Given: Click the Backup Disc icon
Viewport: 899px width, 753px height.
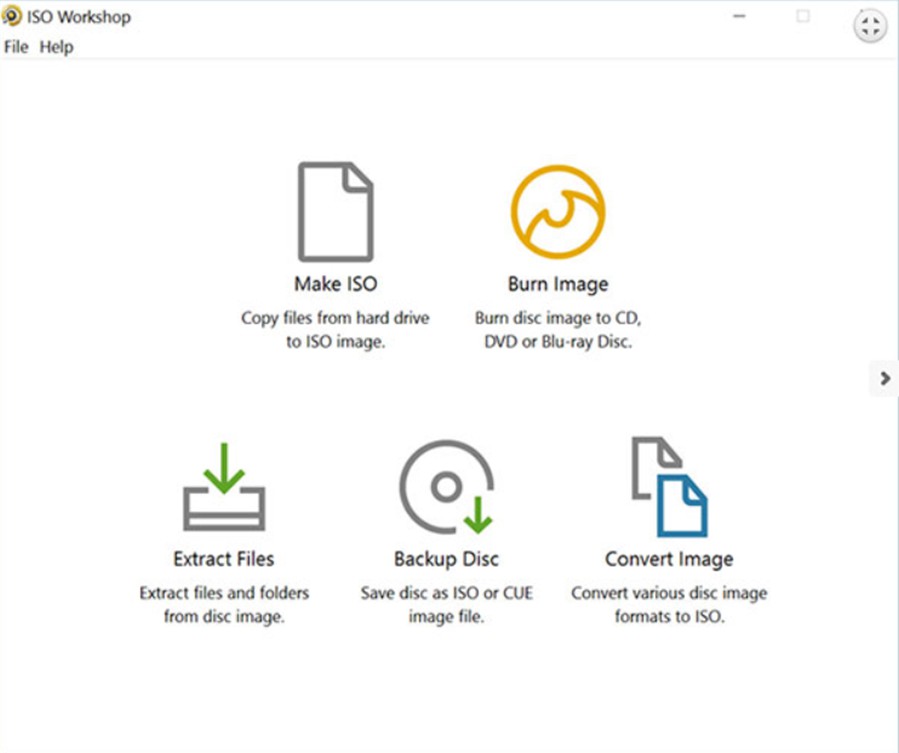Looking at the screenshot, I should pyautogui.click(x=447, y=487).
